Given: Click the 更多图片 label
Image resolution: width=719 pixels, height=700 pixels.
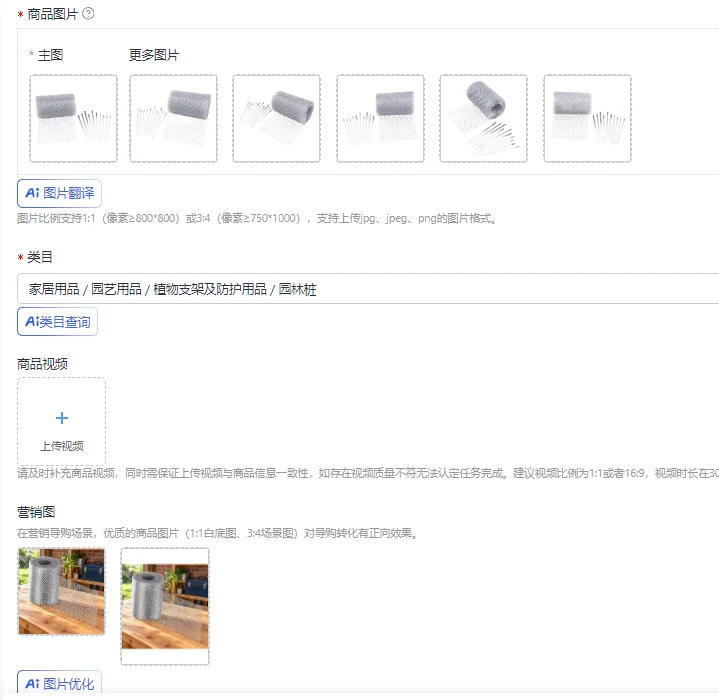Looking at the screenshot, I should tap(154, 55).
